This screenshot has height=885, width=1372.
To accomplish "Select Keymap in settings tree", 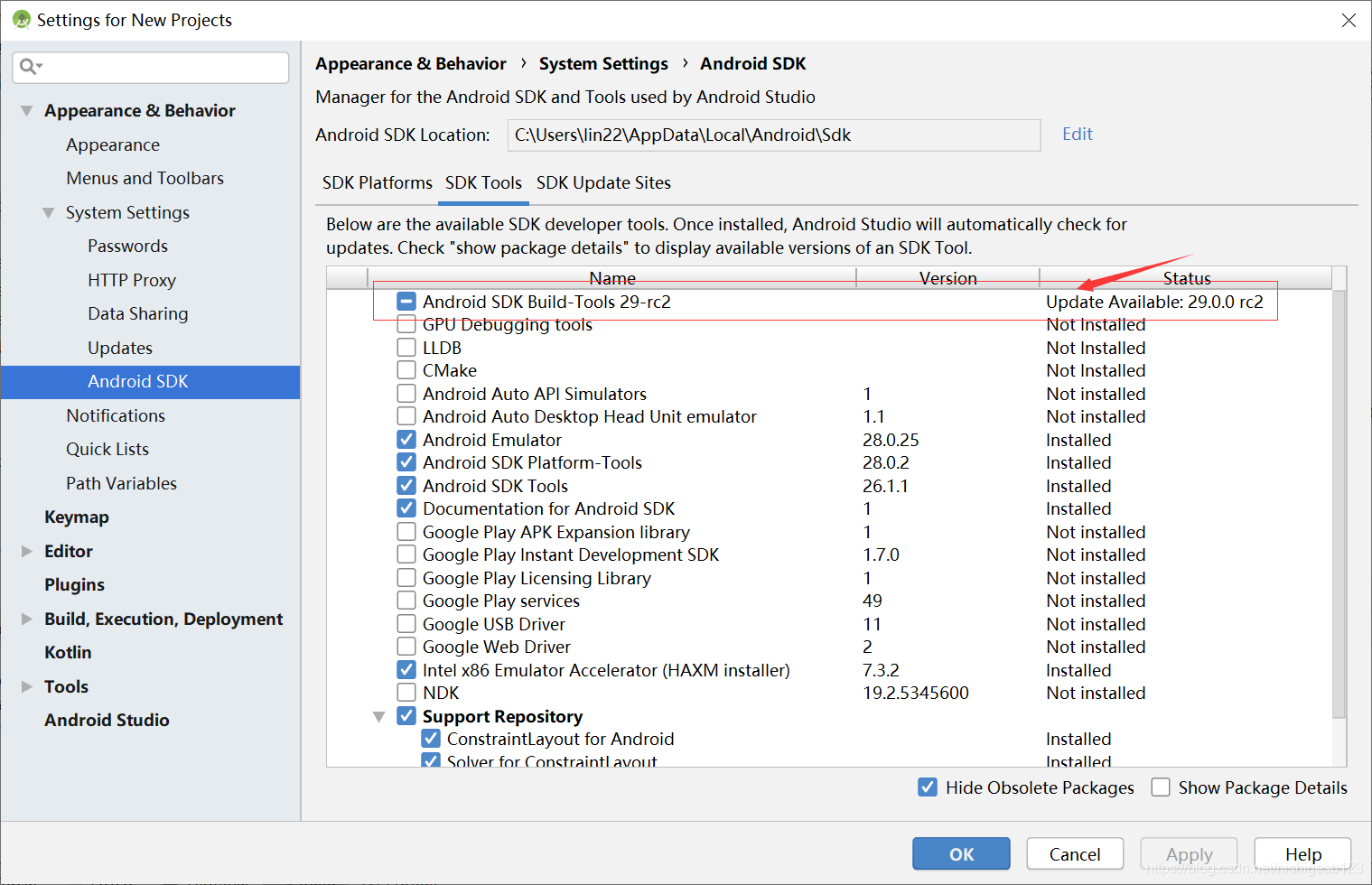I will [x=77, y=517].
